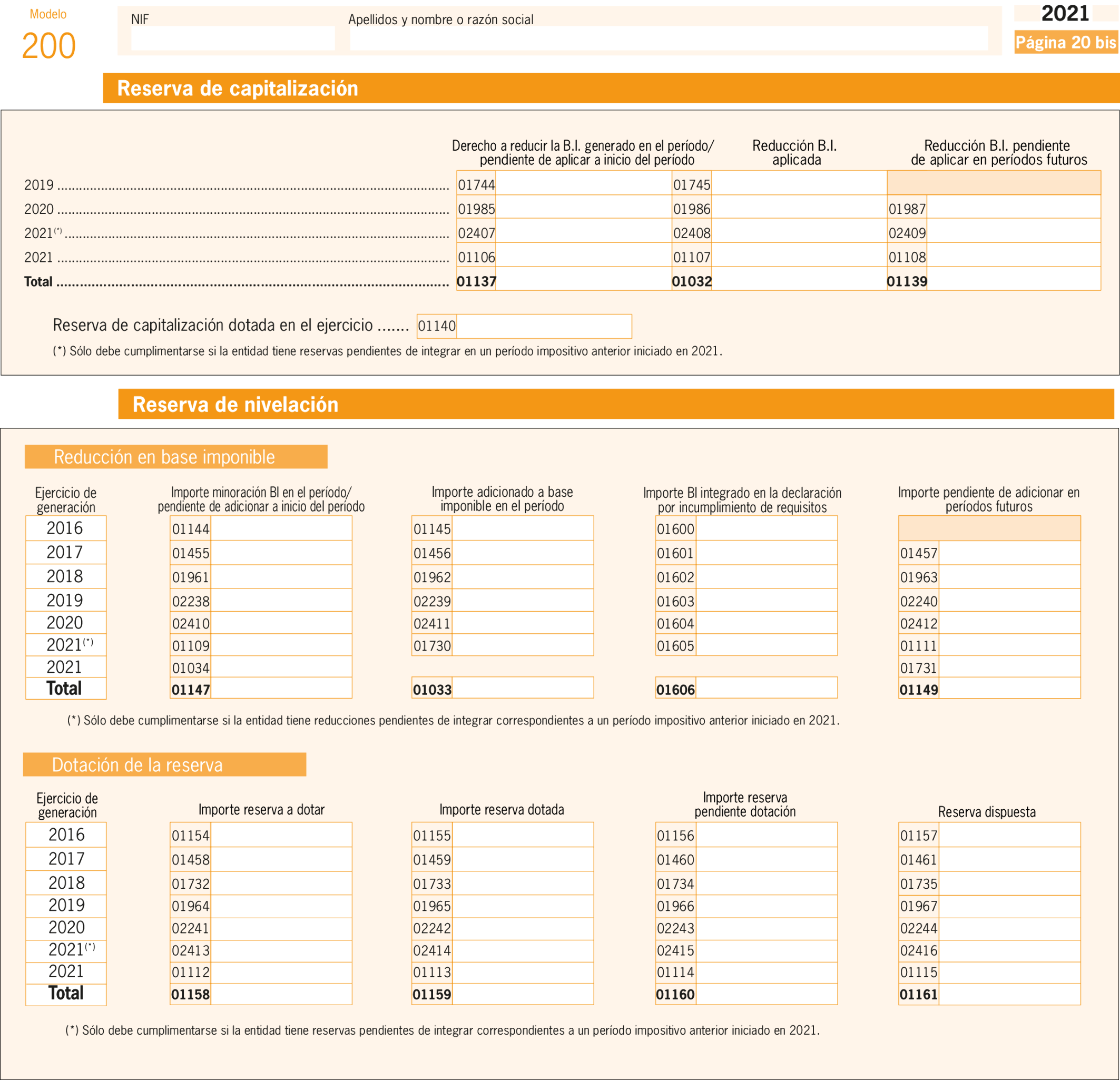Click field 01986 for year 2020
The image size is (1120, 1080).
point(799,208)
